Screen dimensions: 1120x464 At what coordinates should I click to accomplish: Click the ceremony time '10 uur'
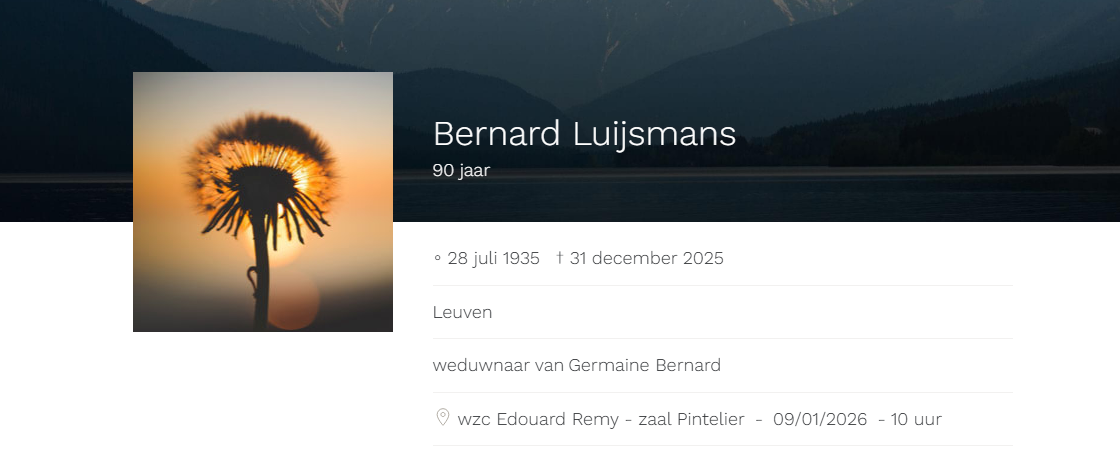point(916,419)
